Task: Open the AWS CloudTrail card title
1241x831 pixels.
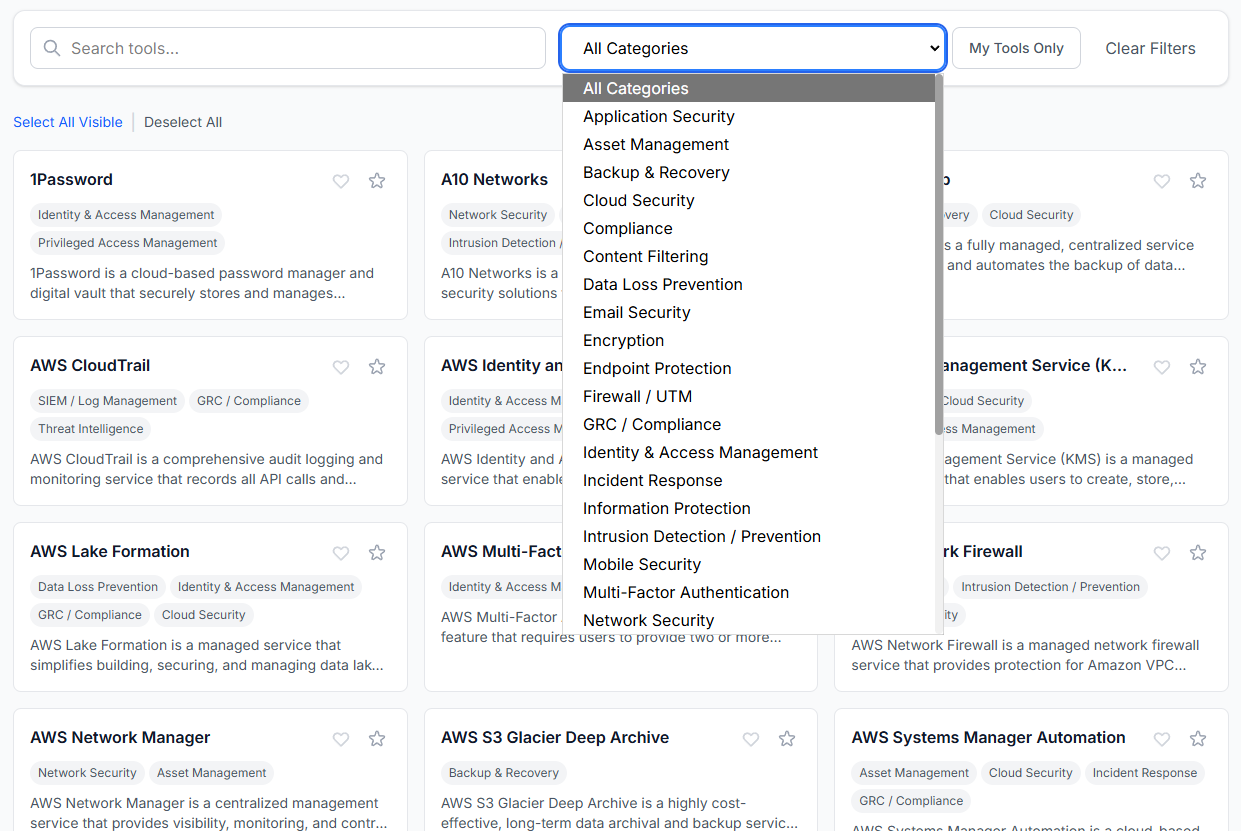Action: point(90,366)
